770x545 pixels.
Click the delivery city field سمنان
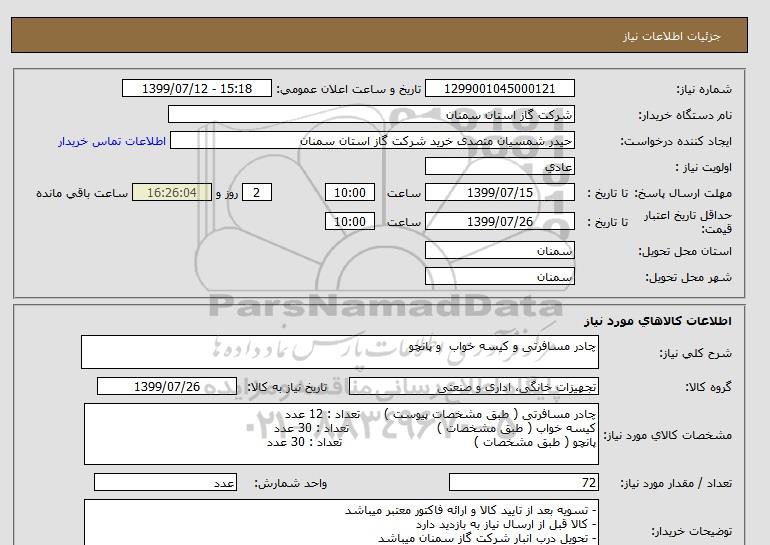pyautogui.click(x=499, y=276)
